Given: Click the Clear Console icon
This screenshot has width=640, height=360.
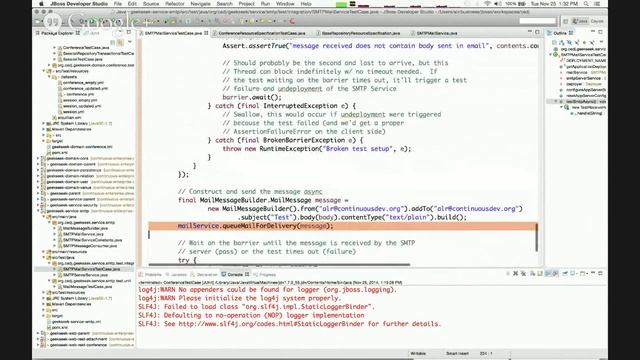Looking at the screenshot, I should [533, 273].
